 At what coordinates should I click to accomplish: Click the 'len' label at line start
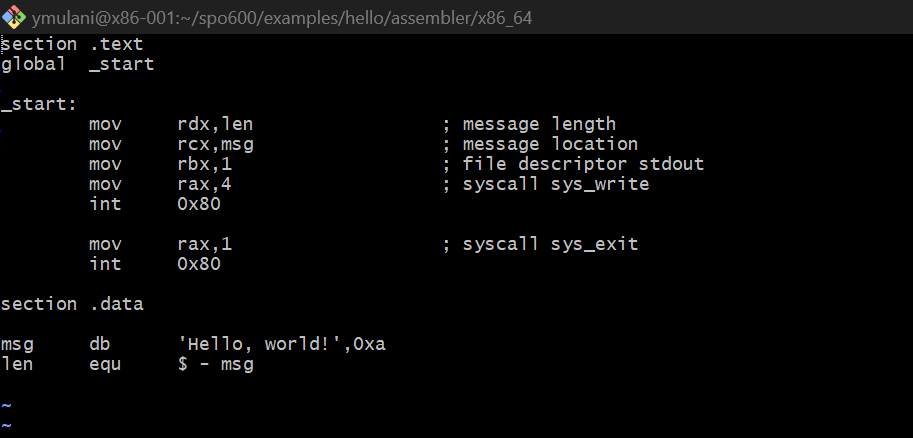tap(17, 364)
